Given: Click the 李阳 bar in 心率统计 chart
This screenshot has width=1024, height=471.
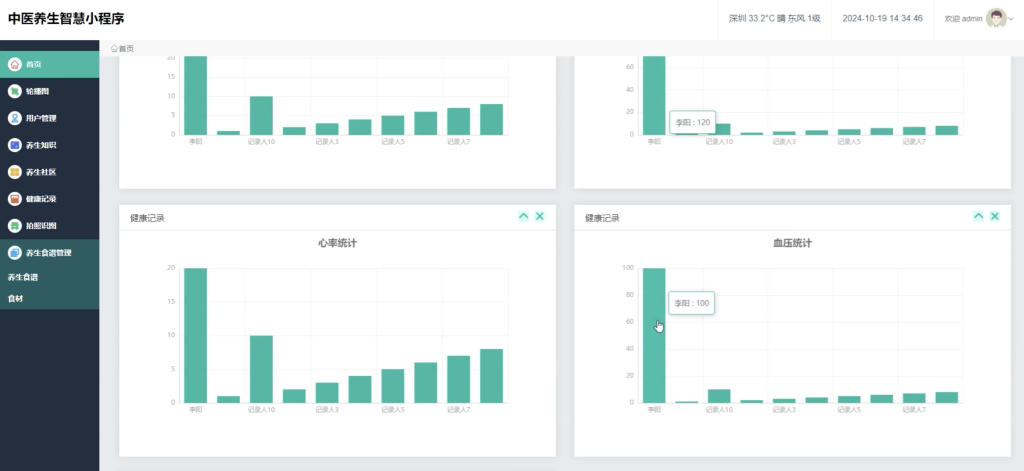Looking at the screenshot, I should (195, 335).
